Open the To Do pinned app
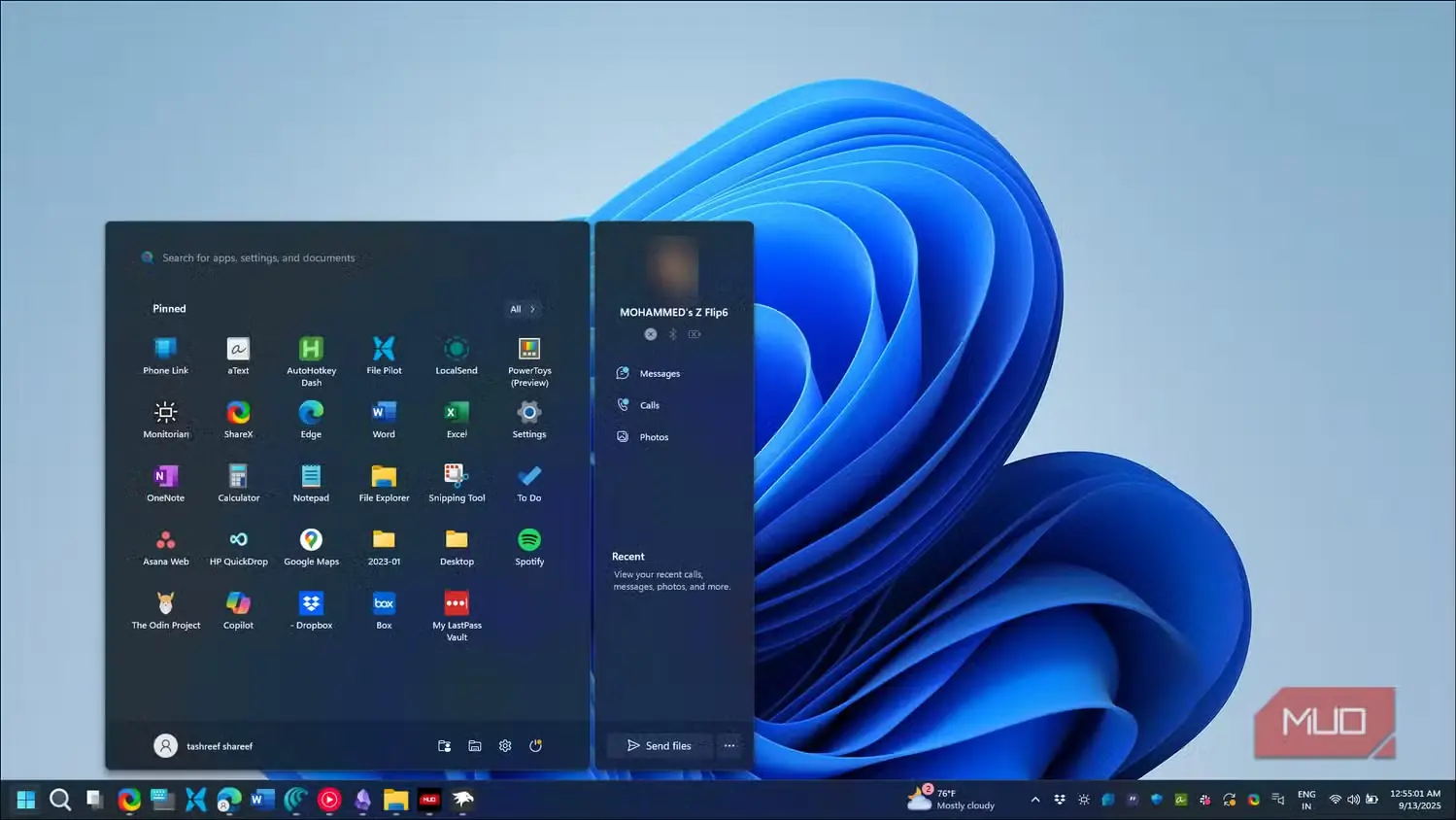1456x820 pixels. 529,483
